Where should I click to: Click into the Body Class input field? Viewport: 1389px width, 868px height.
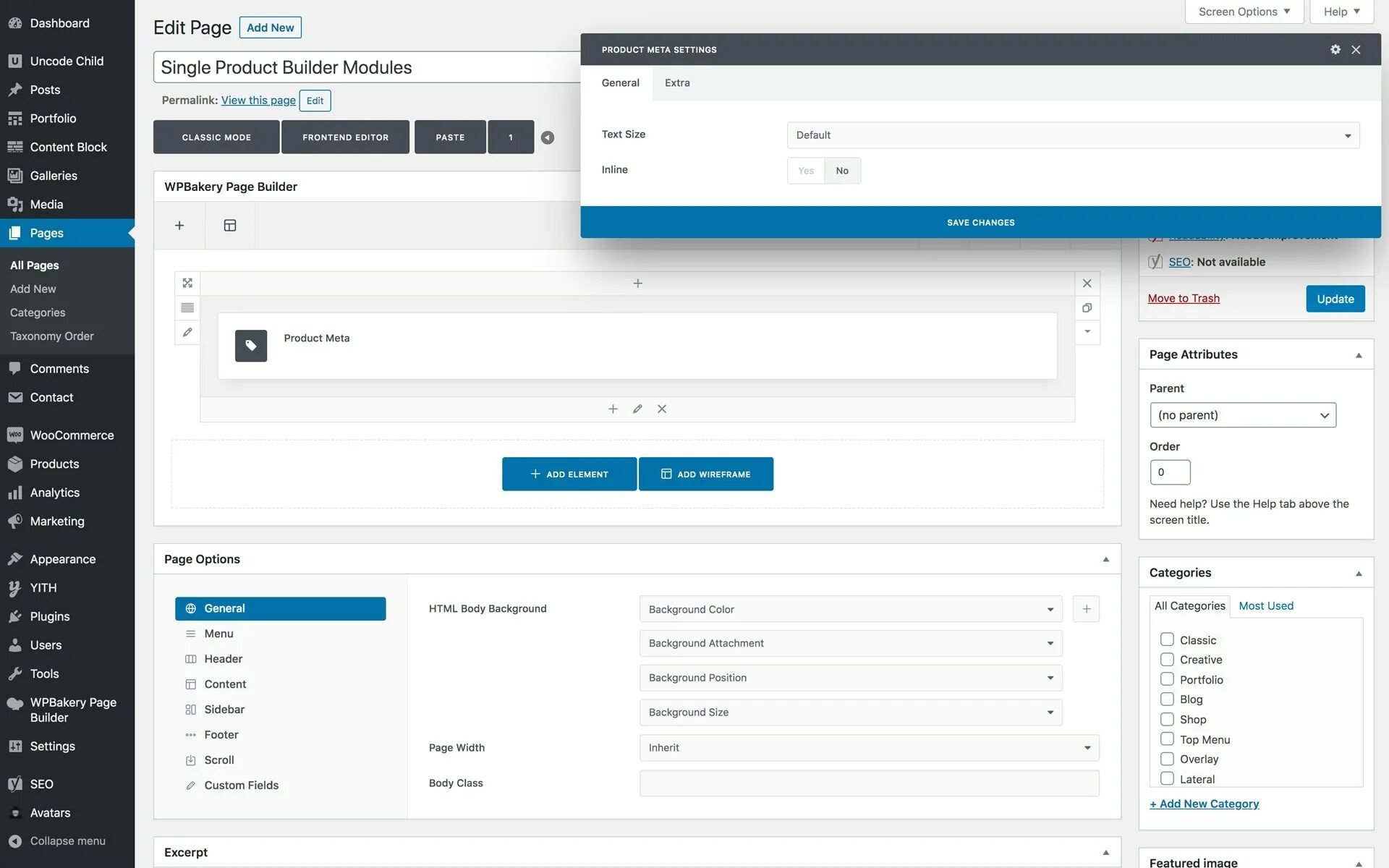pyautogui.click(x=869, y=783)
